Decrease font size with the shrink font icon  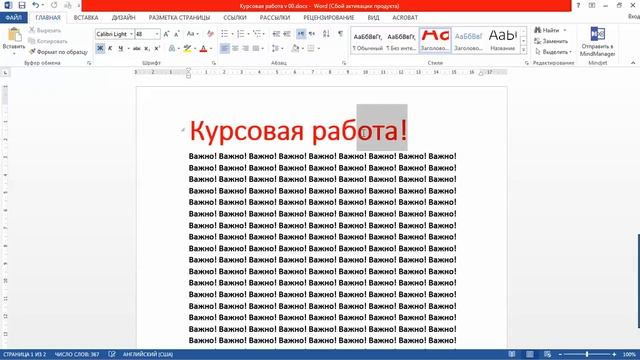(x=176, y=34)
